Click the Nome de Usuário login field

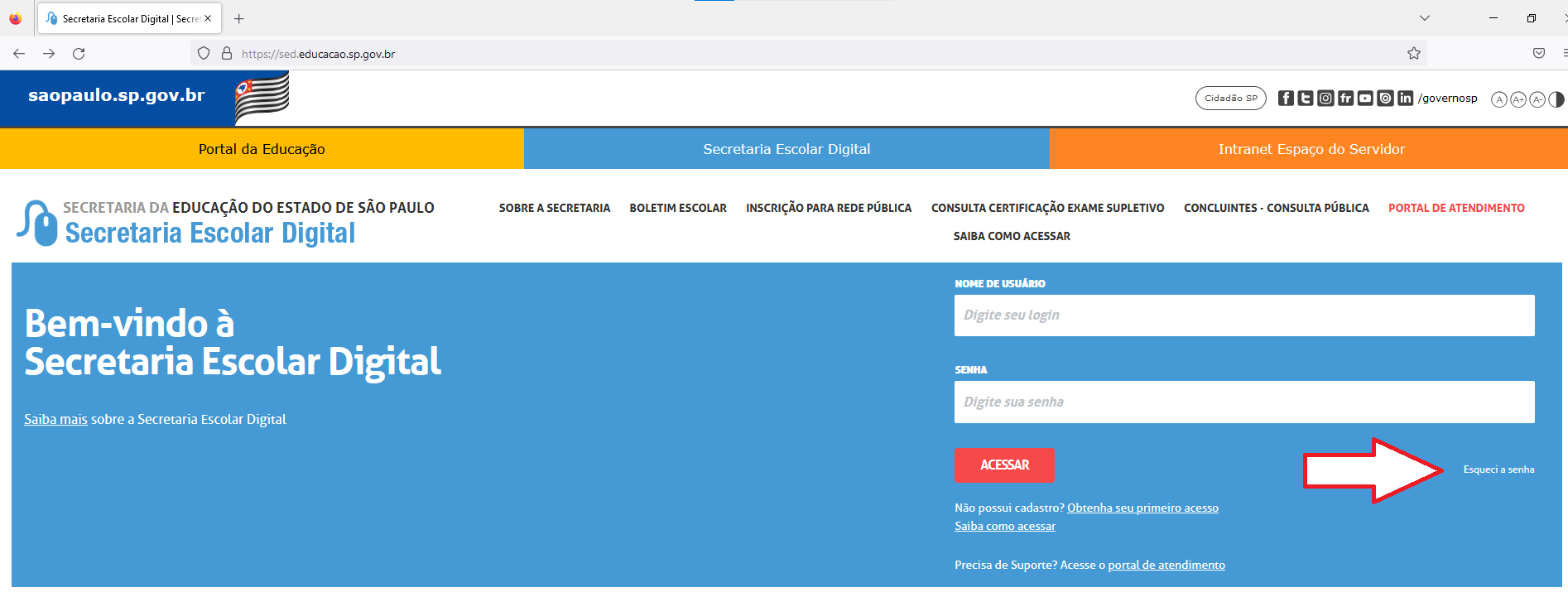coord(1243,315)
